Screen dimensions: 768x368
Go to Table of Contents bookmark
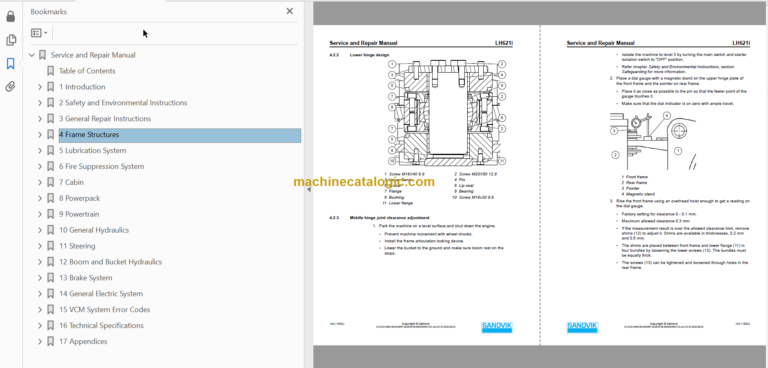point(87,71)
